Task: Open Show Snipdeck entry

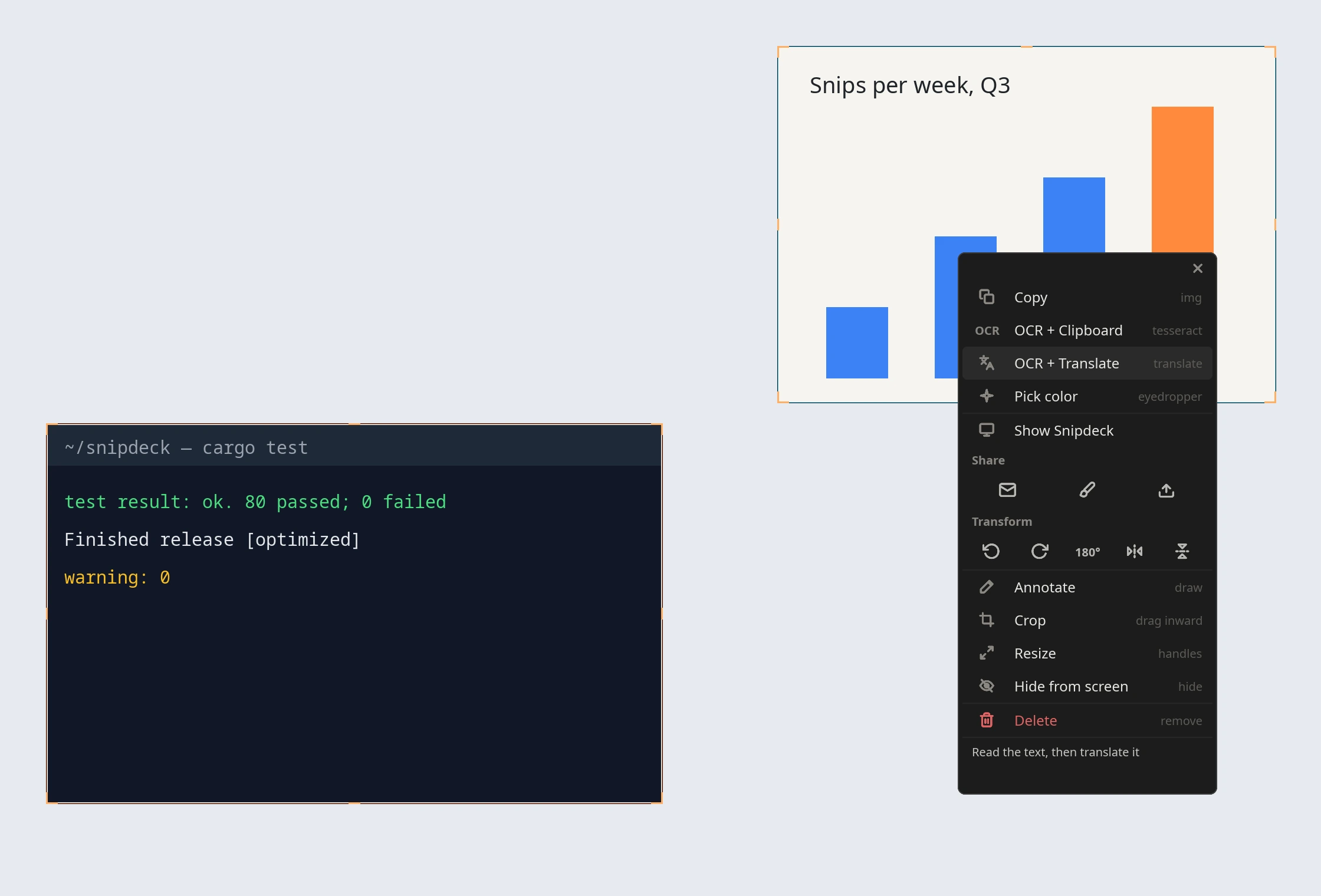Action: tap(1087, 431)
